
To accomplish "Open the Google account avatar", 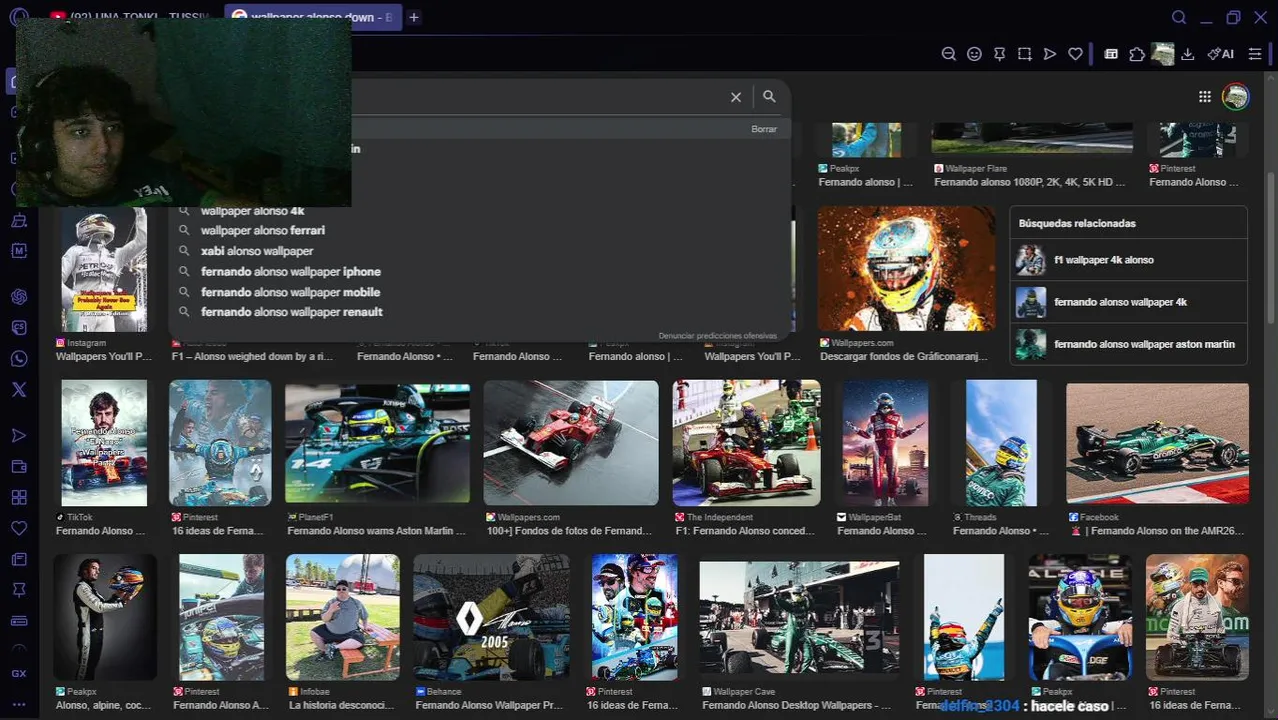I will pos(1236,97).
